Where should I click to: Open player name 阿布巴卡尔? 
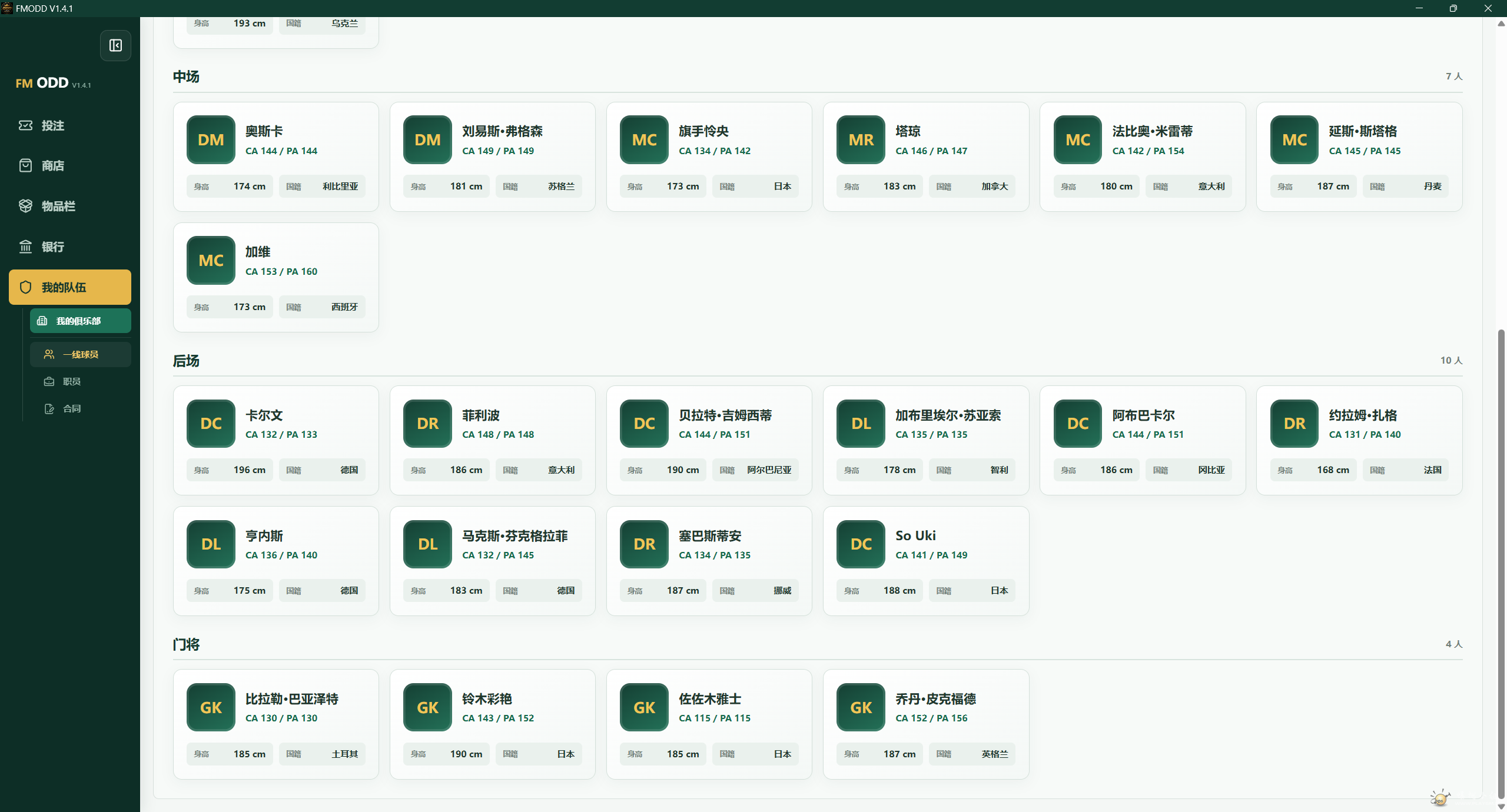(x=1143, y=415)
